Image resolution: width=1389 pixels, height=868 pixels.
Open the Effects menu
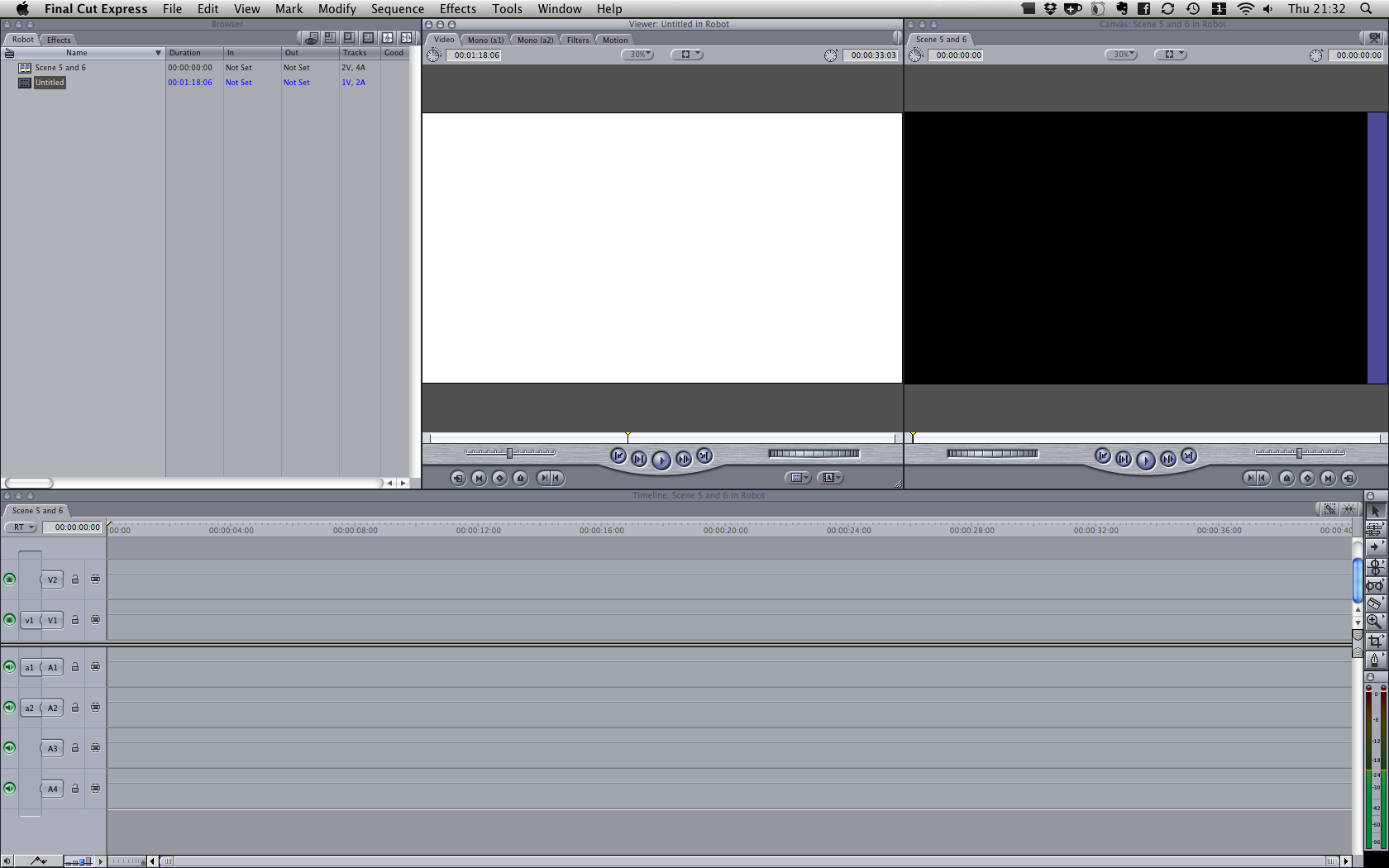pos(458,9)
